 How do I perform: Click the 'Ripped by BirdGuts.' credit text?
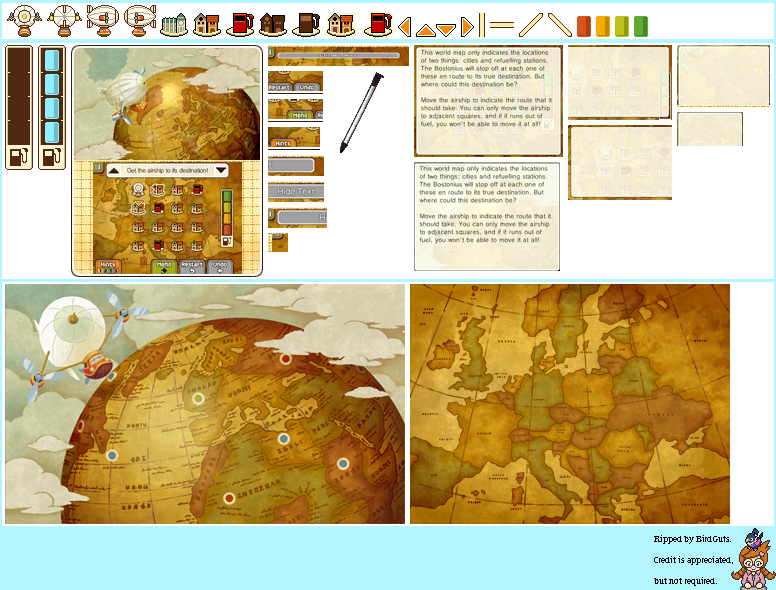[692, 539]
